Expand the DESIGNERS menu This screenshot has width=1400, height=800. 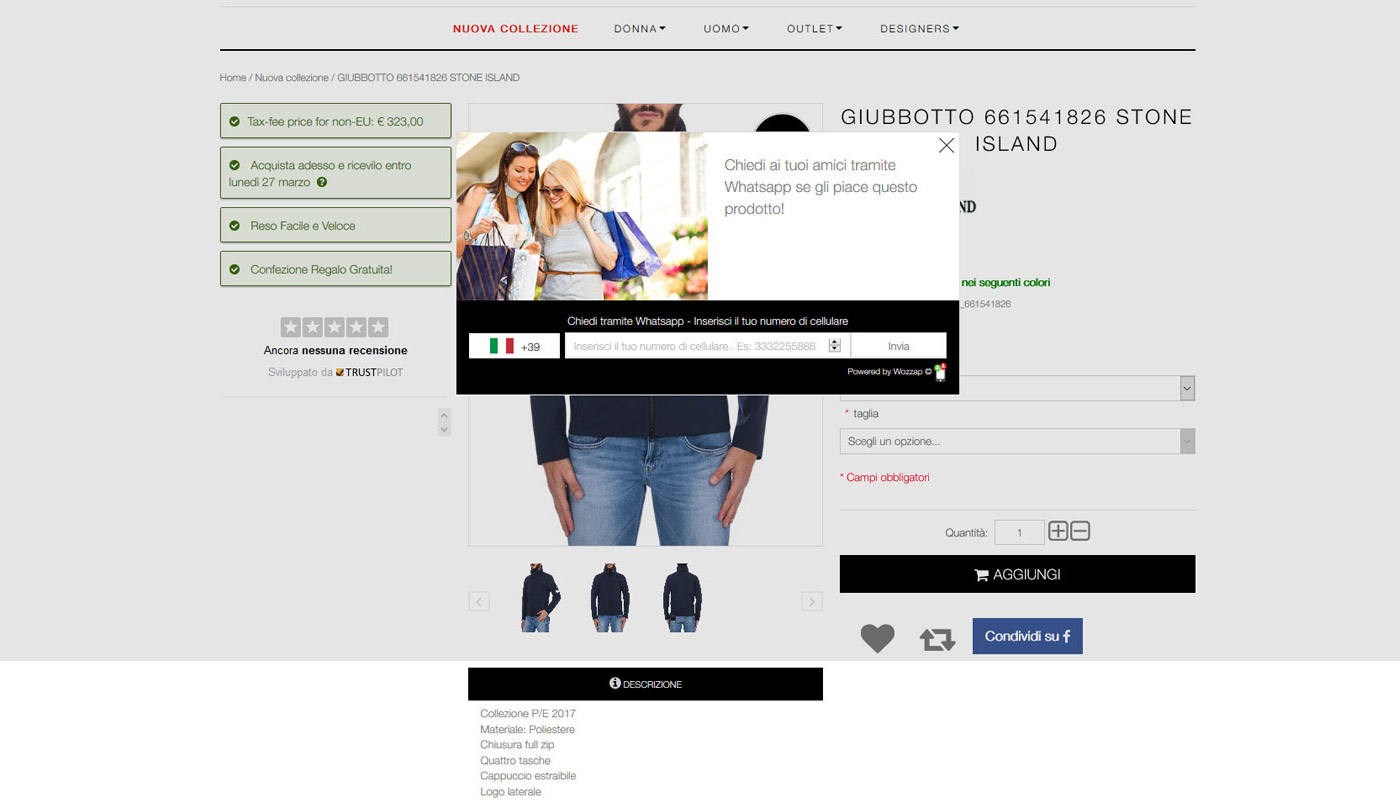pyautogui.click(x=920, y=29)
